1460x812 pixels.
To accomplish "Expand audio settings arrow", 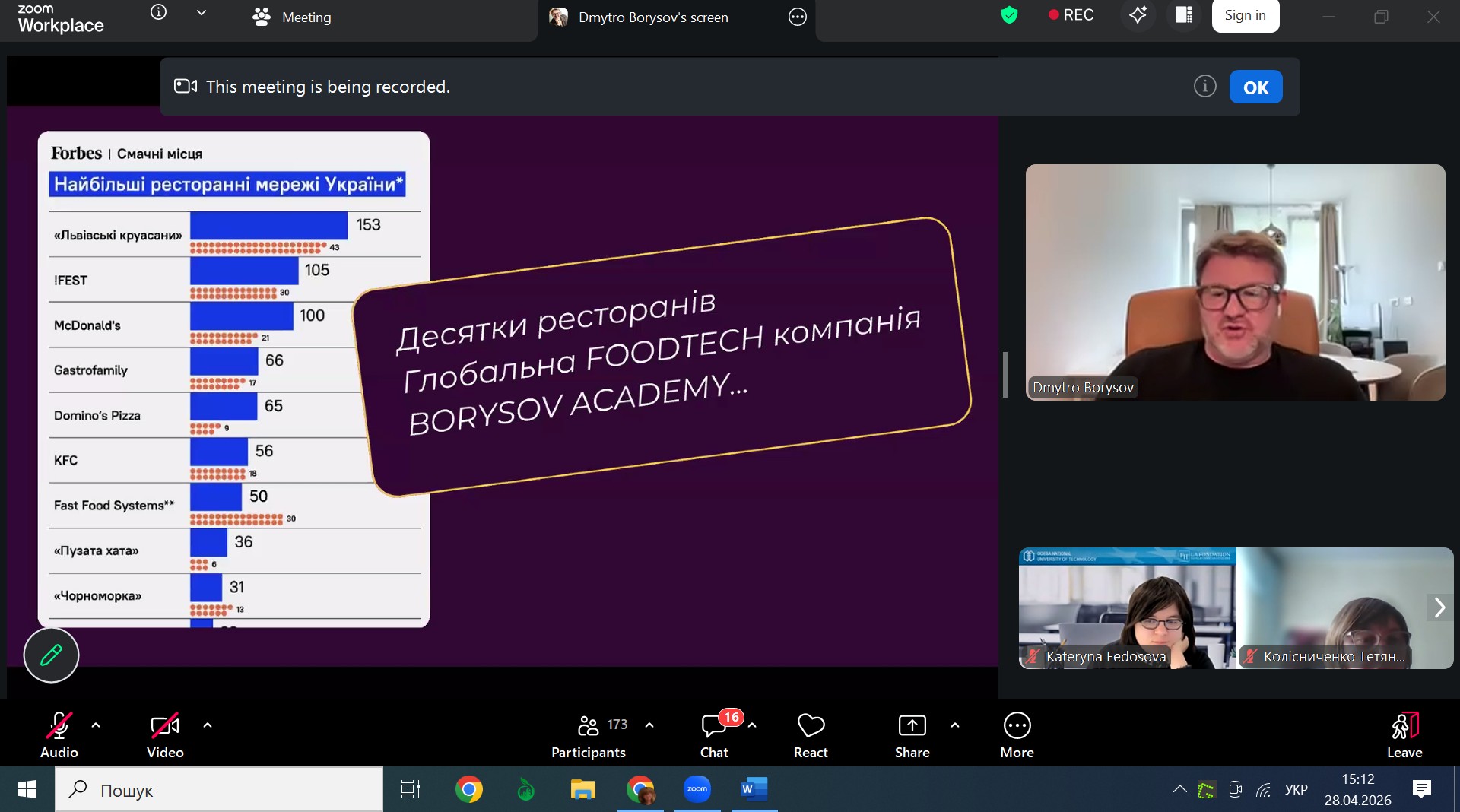I will pos(96,726).
